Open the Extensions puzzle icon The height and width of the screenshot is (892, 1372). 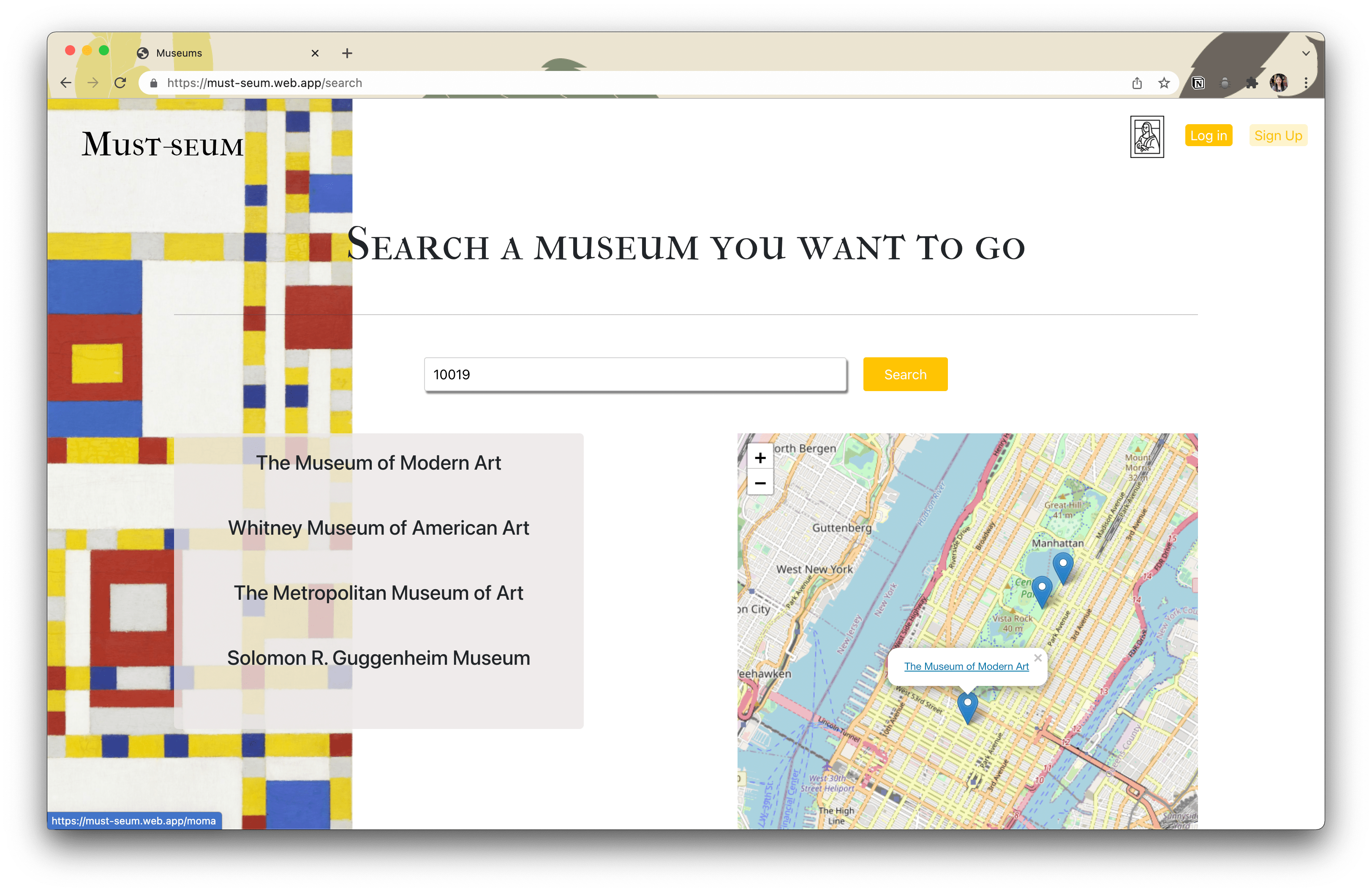1252,83
